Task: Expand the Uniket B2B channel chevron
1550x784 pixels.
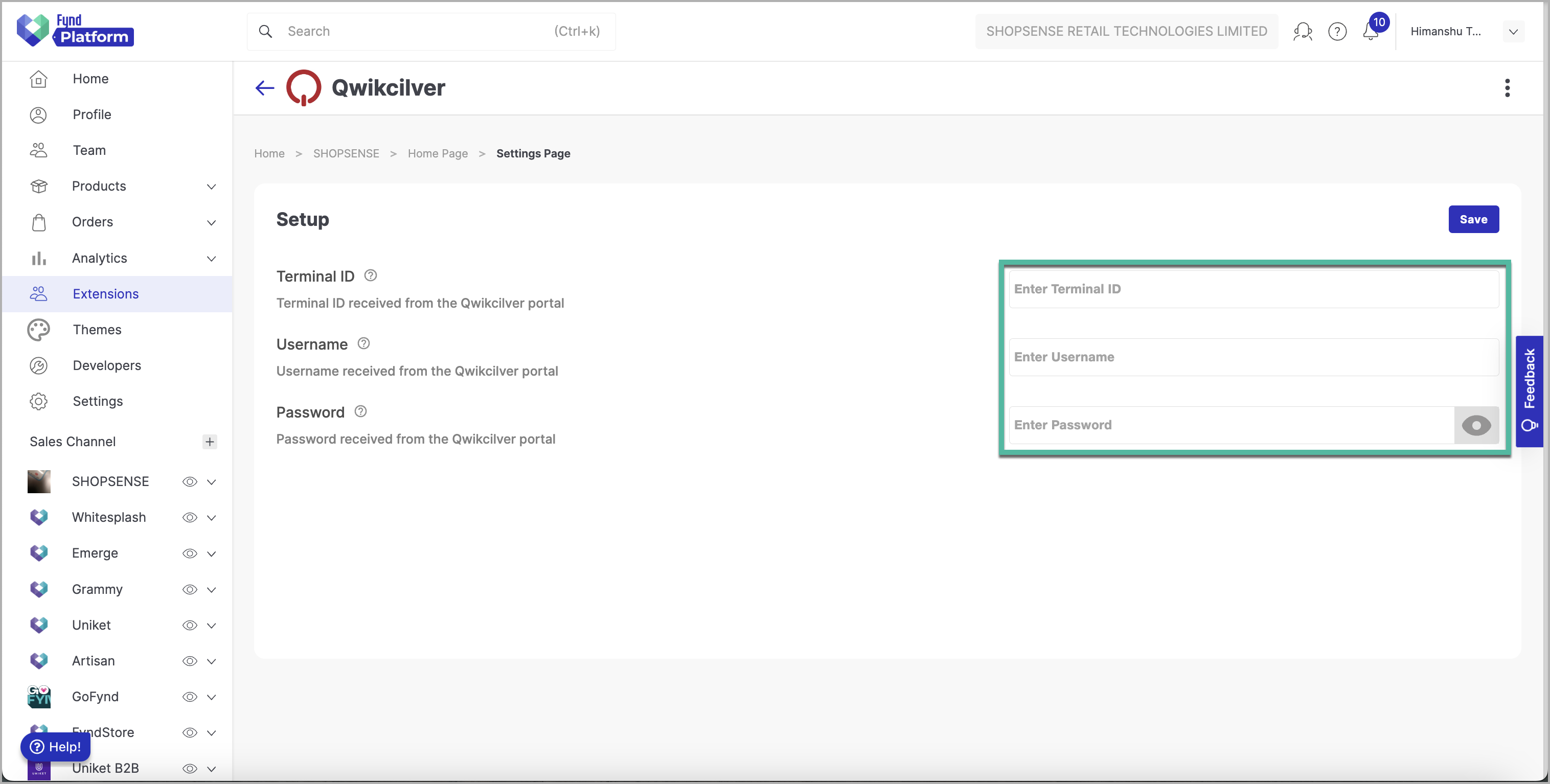Action: [211, 769]
